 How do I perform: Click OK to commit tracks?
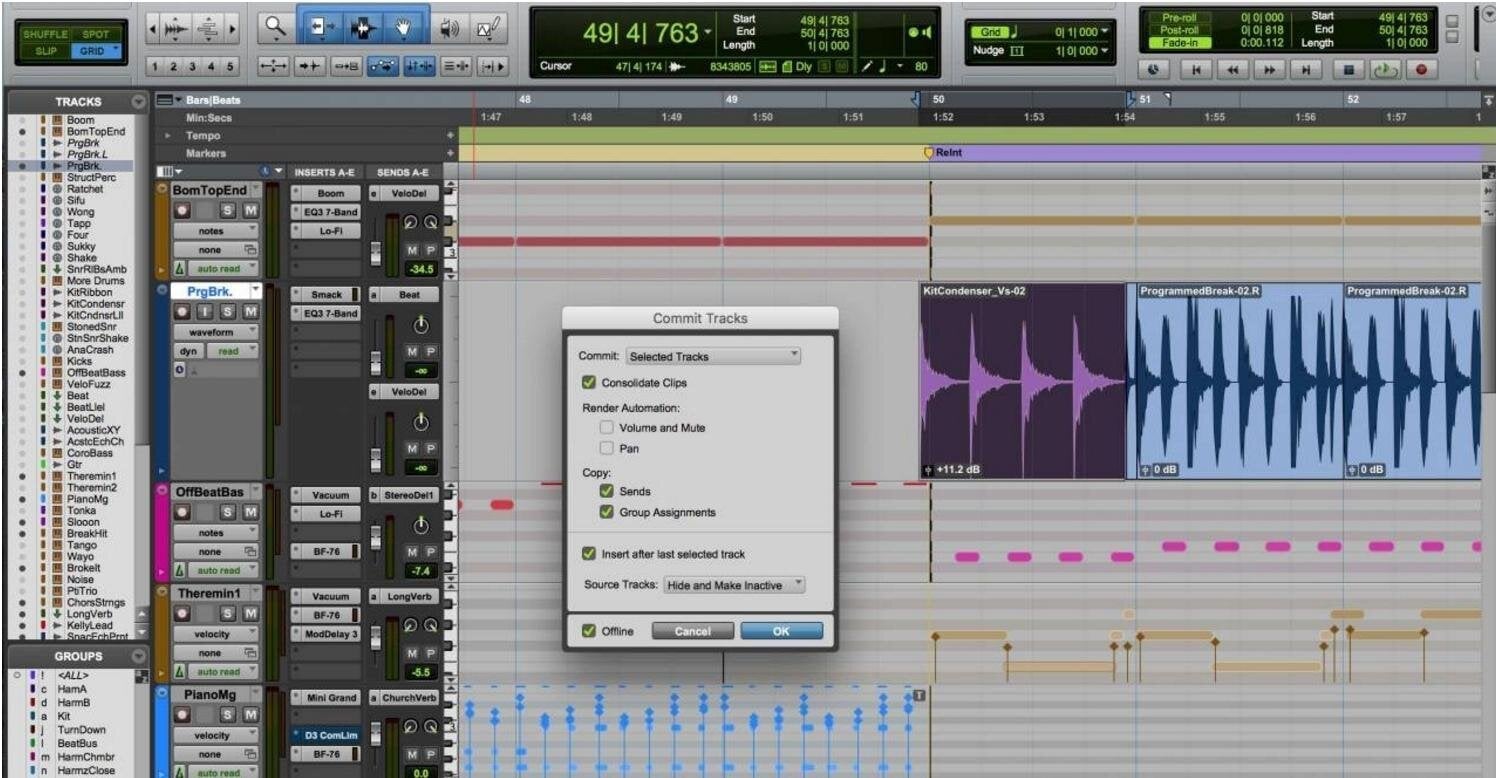(781, 631)
